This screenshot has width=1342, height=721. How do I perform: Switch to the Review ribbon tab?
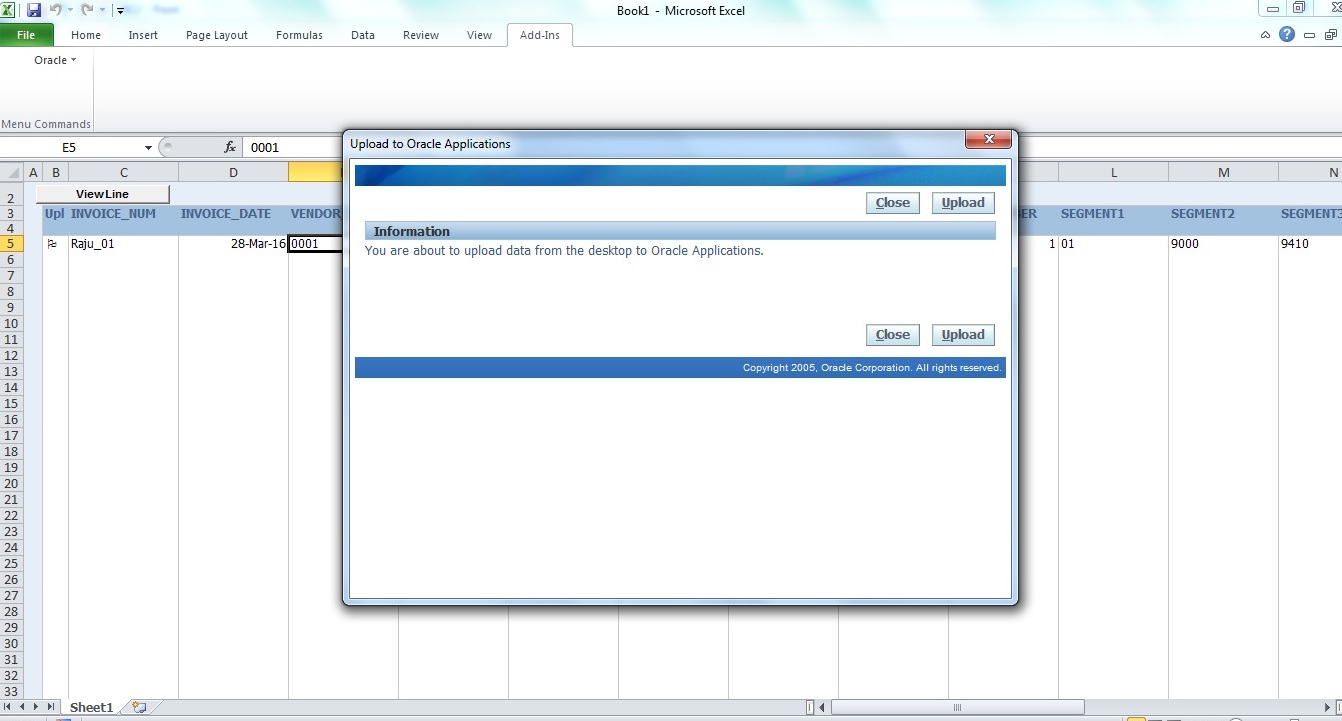point(421,35)
